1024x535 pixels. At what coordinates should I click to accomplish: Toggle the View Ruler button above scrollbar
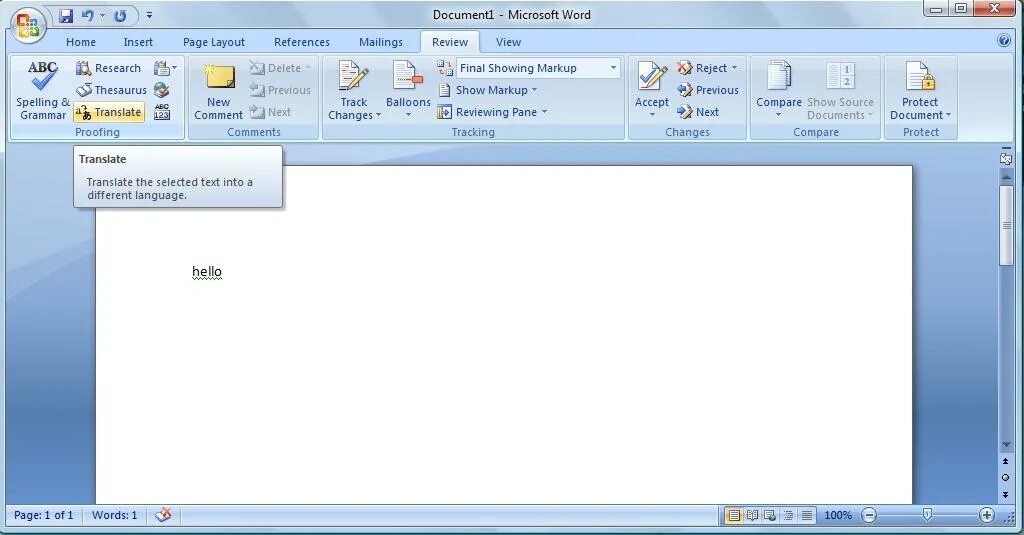pos(1006,158)
